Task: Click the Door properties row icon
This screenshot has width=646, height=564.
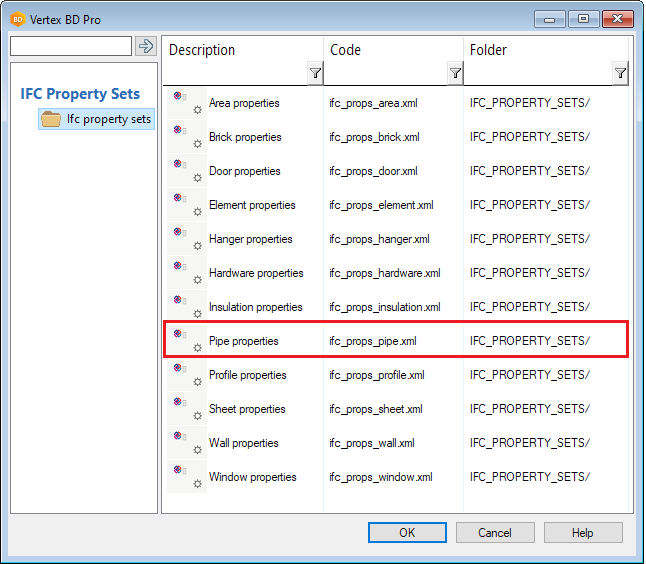Action: pos(187,171)
